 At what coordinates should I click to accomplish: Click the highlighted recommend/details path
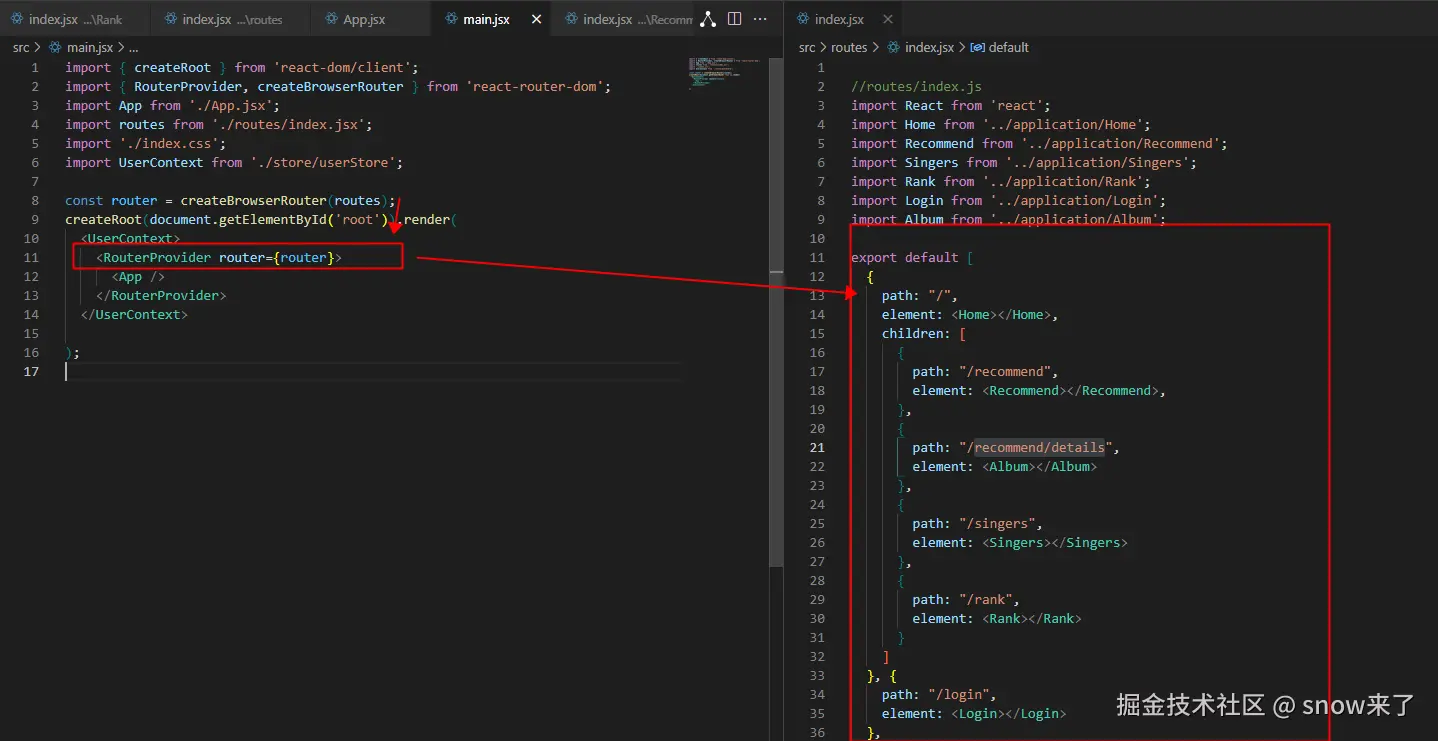(x=1040, y=447)
